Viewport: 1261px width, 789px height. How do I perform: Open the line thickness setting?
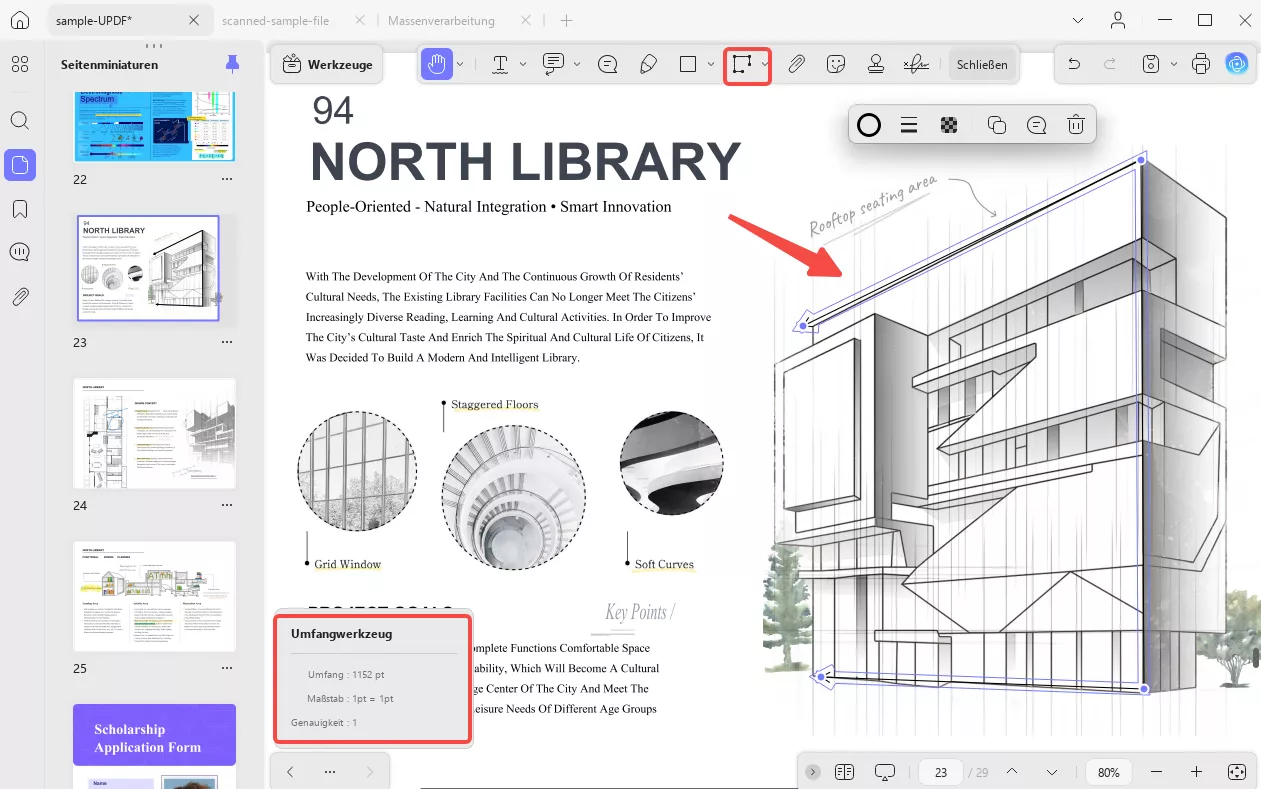pos(909,125)
